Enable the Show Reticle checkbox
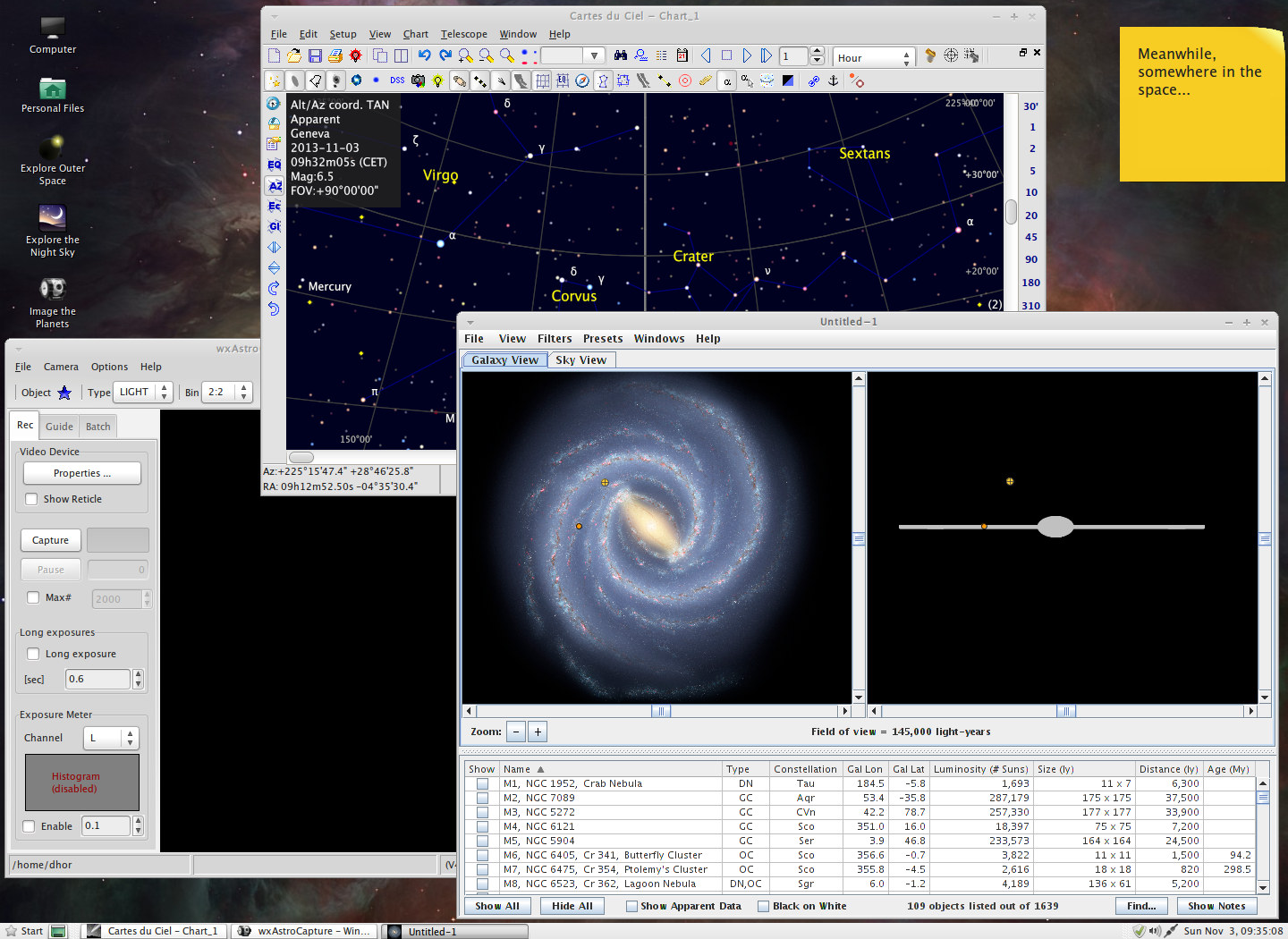Viewport: 1288px width, 939px height. (x=32, y=499)
